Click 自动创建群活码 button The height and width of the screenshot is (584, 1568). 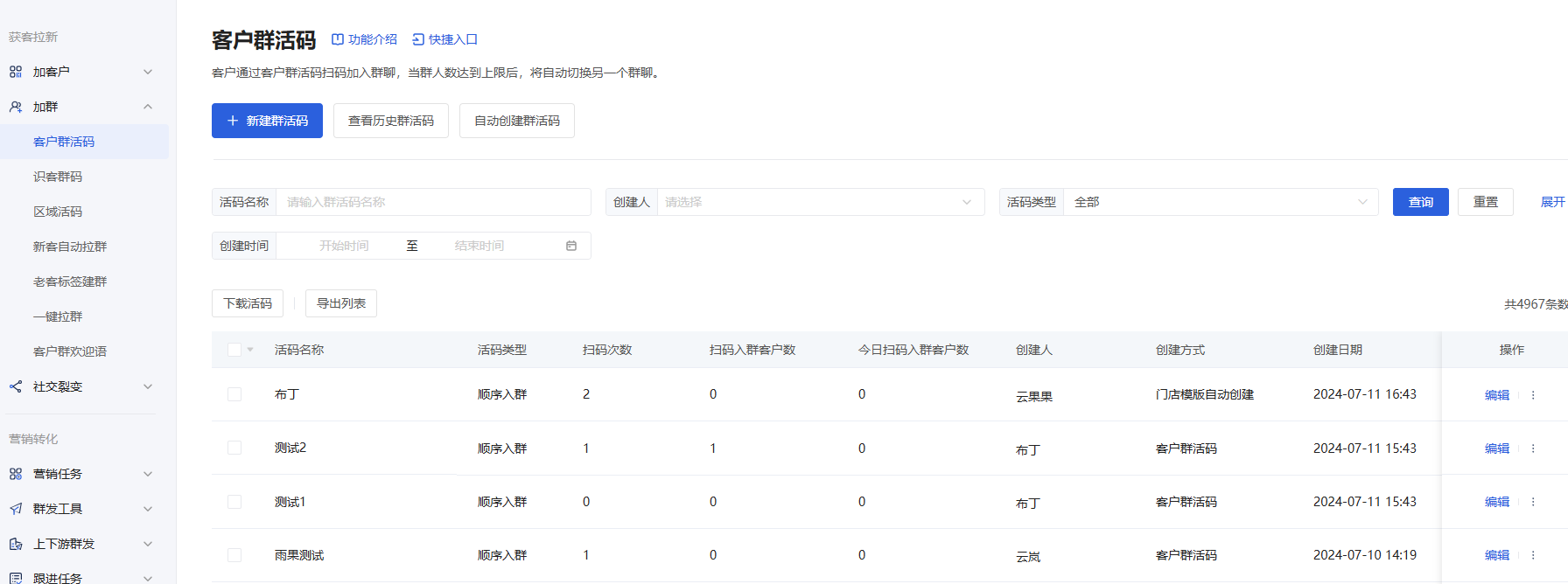tap(517, 121)
